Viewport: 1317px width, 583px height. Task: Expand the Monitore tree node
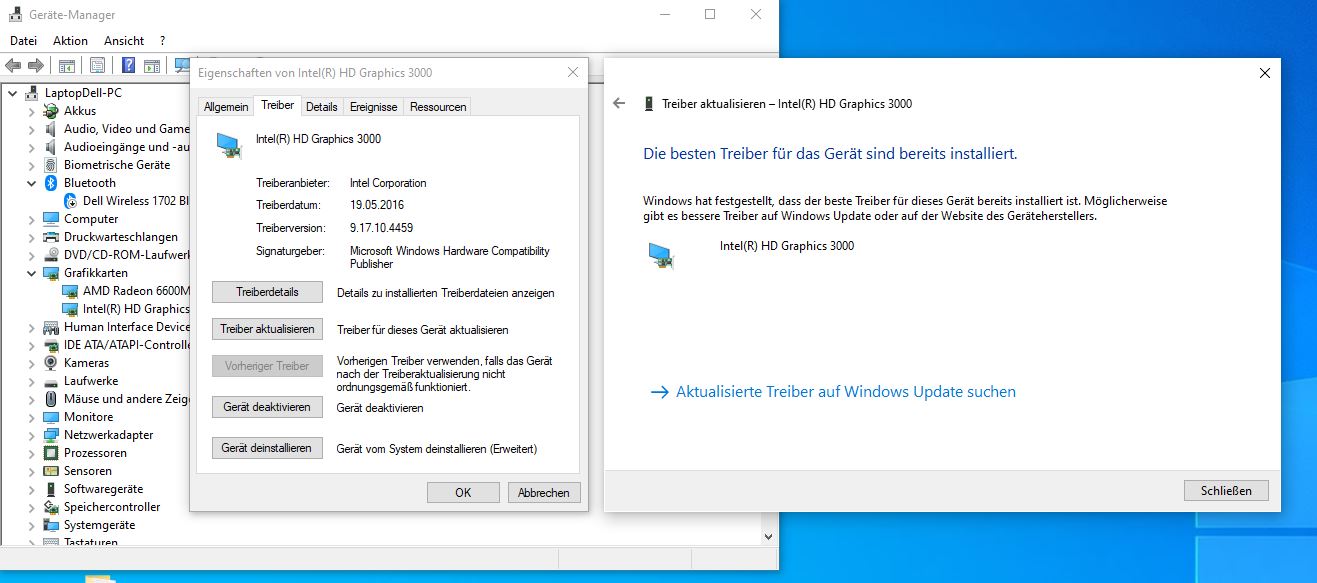pyautogui.click(x=32, y=417)
